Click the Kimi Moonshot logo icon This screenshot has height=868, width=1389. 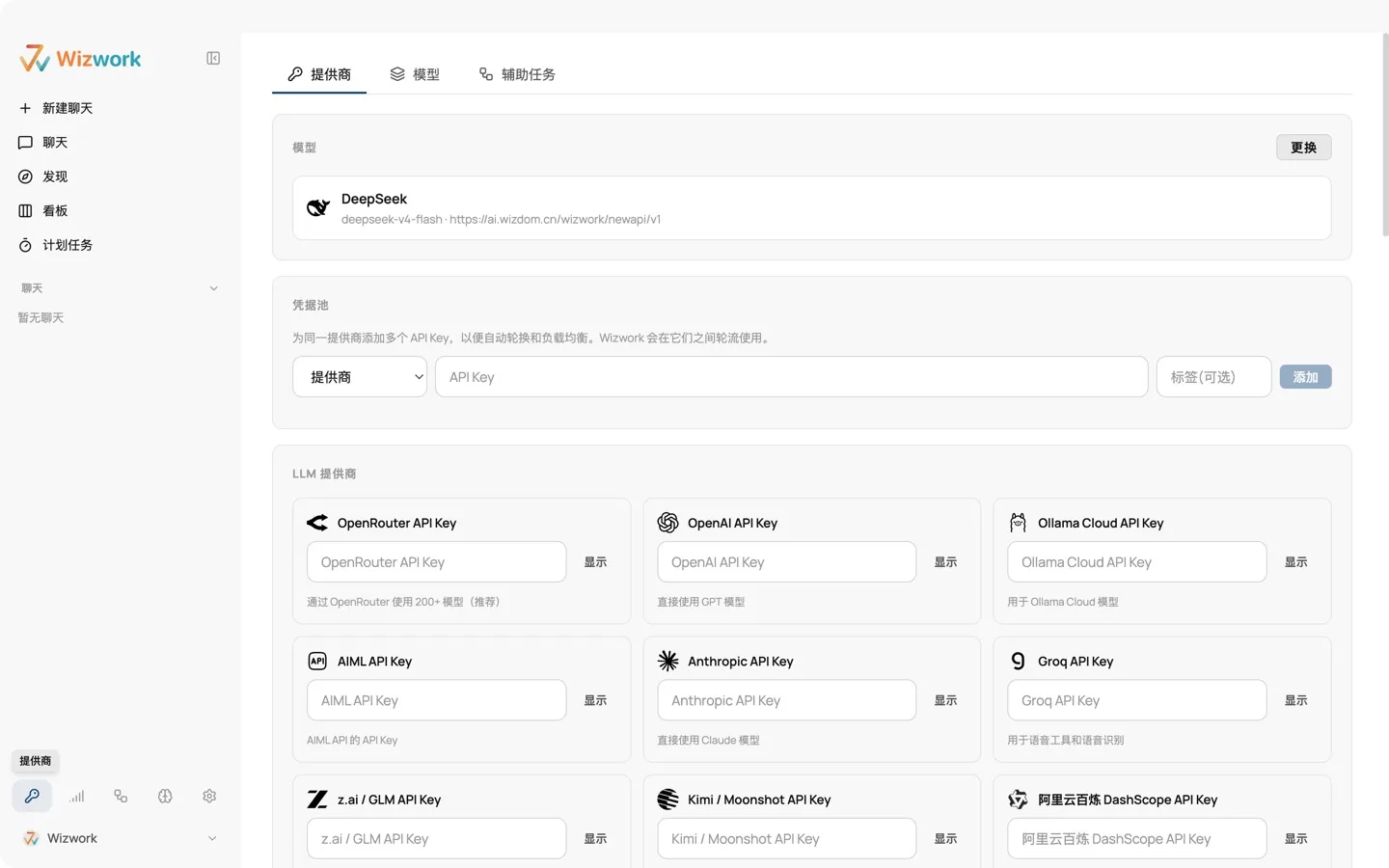[667, 800]
